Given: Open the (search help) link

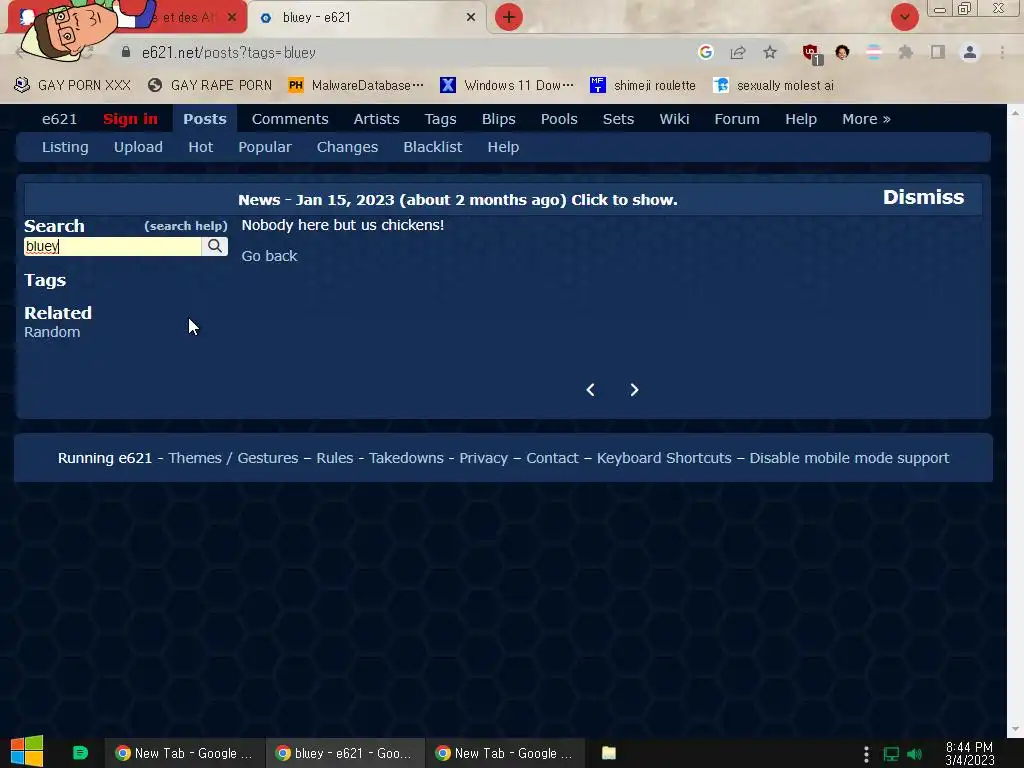Looking at the screenshot, I should pos(185,226).
